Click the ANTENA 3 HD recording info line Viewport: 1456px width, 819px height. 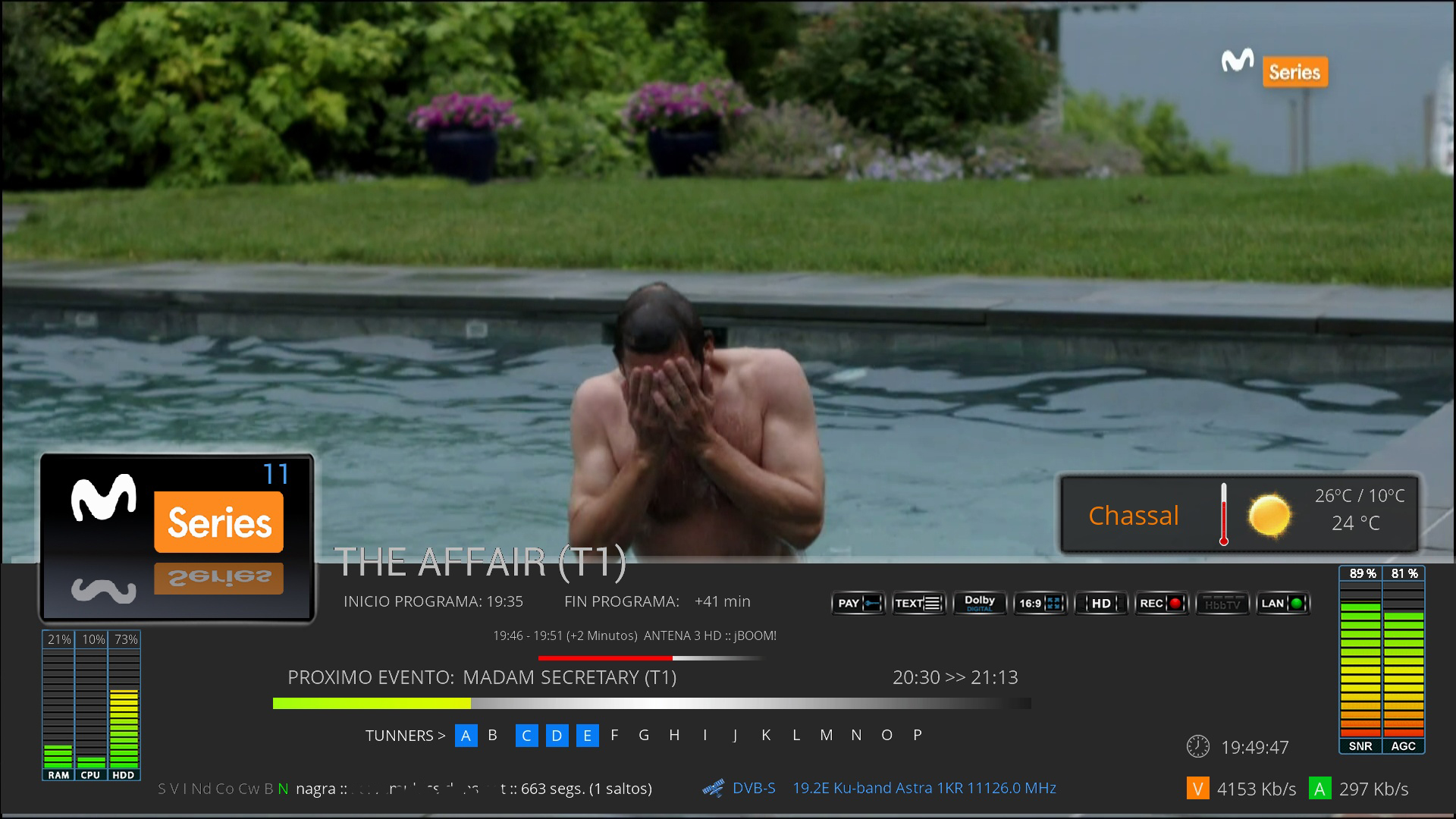[635, 635]
